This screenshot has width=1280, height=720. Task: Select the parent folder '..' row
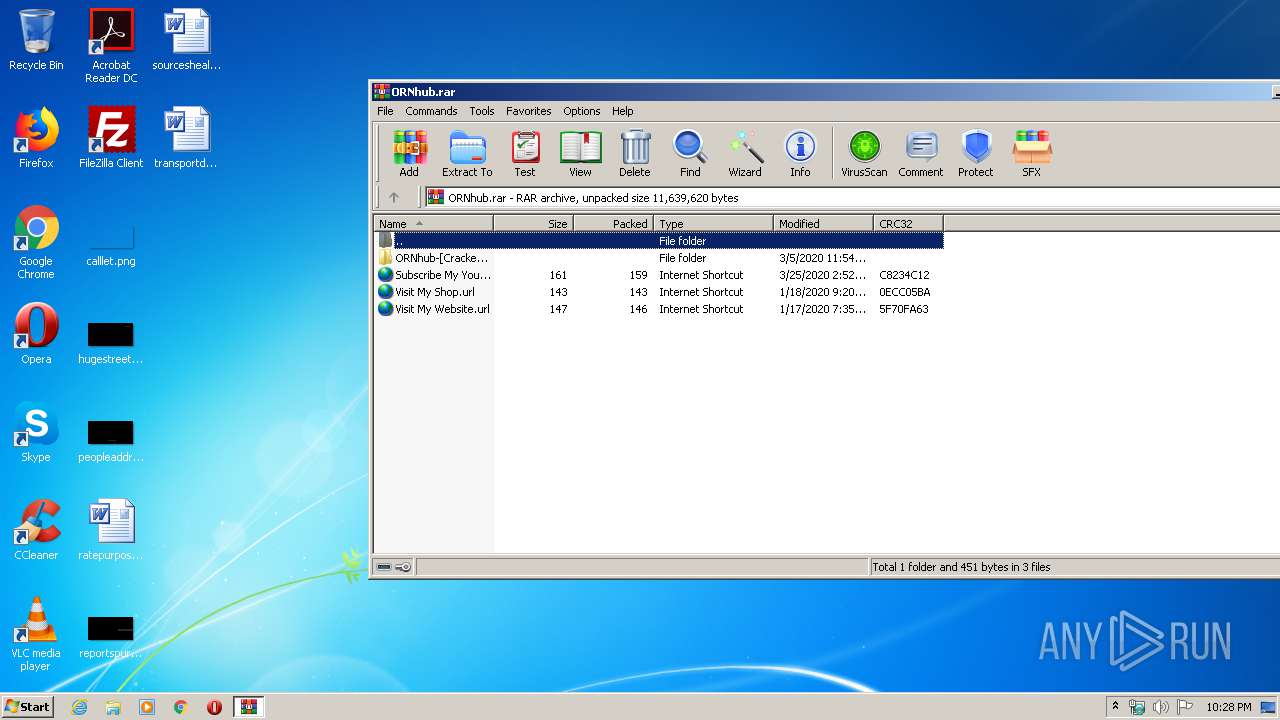tap(659, 241)
